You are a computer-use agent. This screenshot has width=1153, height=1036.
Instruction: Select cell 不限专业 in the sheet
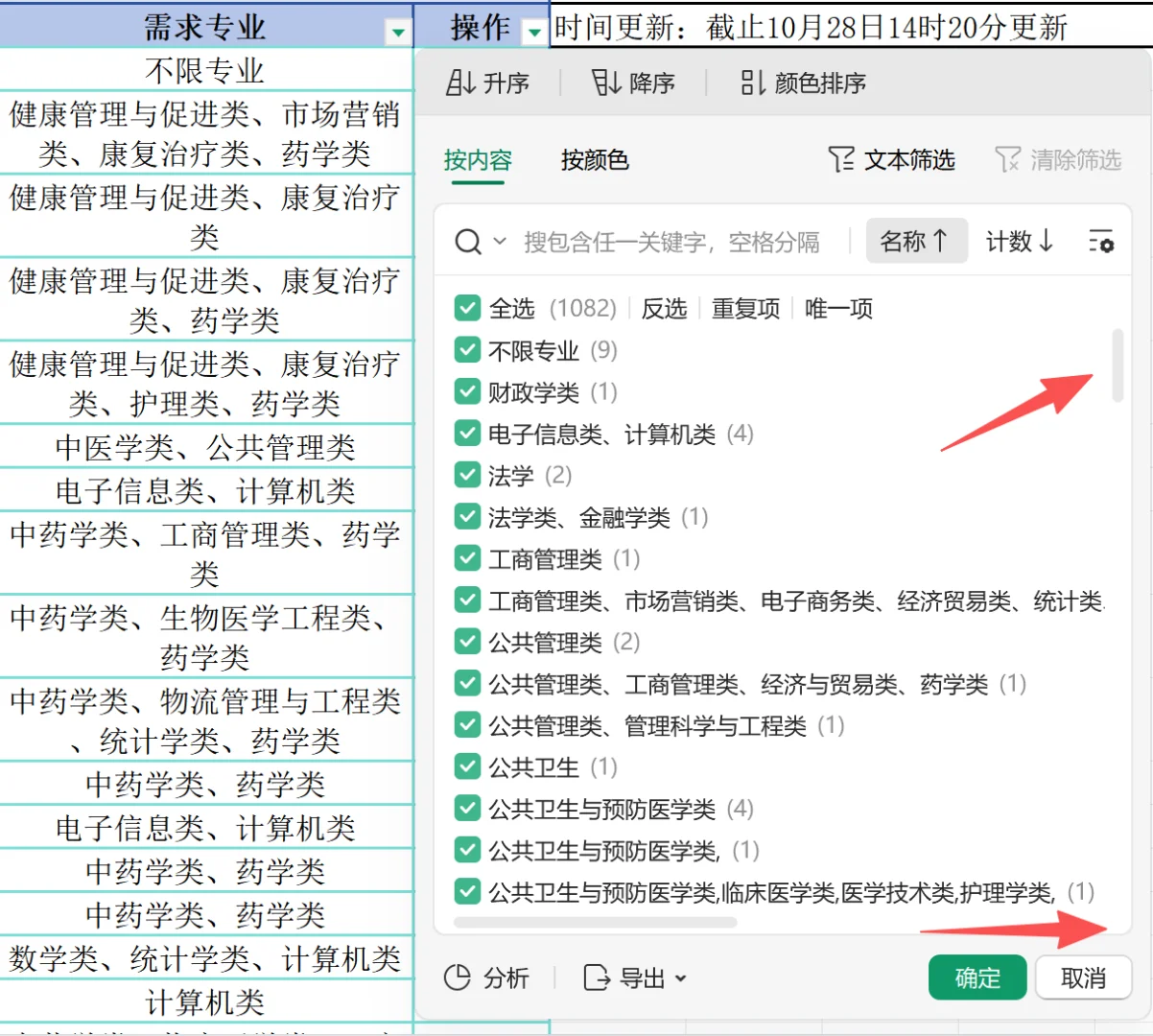coord(206,70)
